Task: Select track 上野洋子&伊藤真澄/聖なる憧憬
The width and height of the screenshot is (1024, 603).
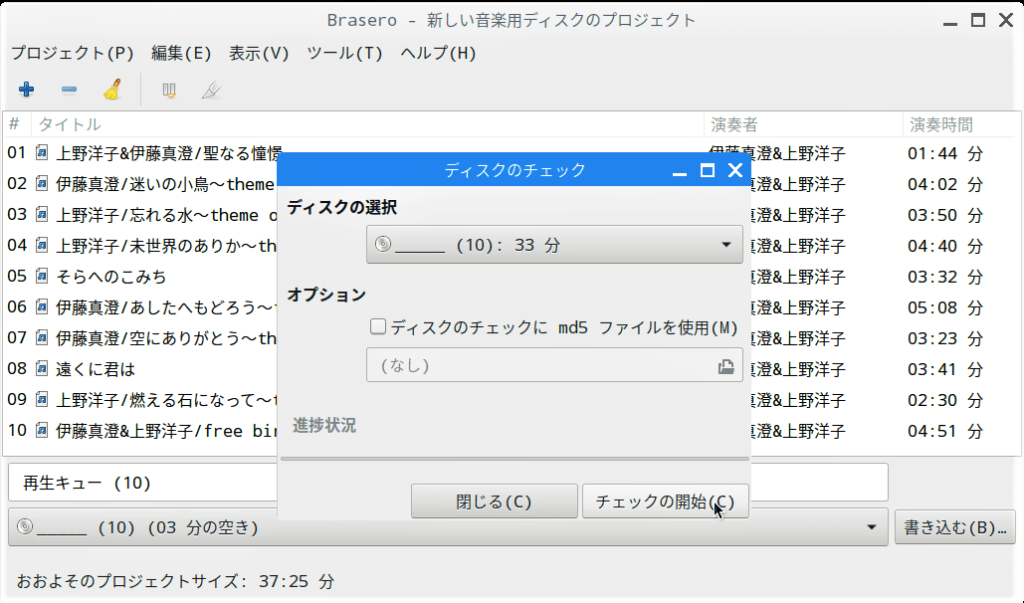Action: (x=168, y=153)
